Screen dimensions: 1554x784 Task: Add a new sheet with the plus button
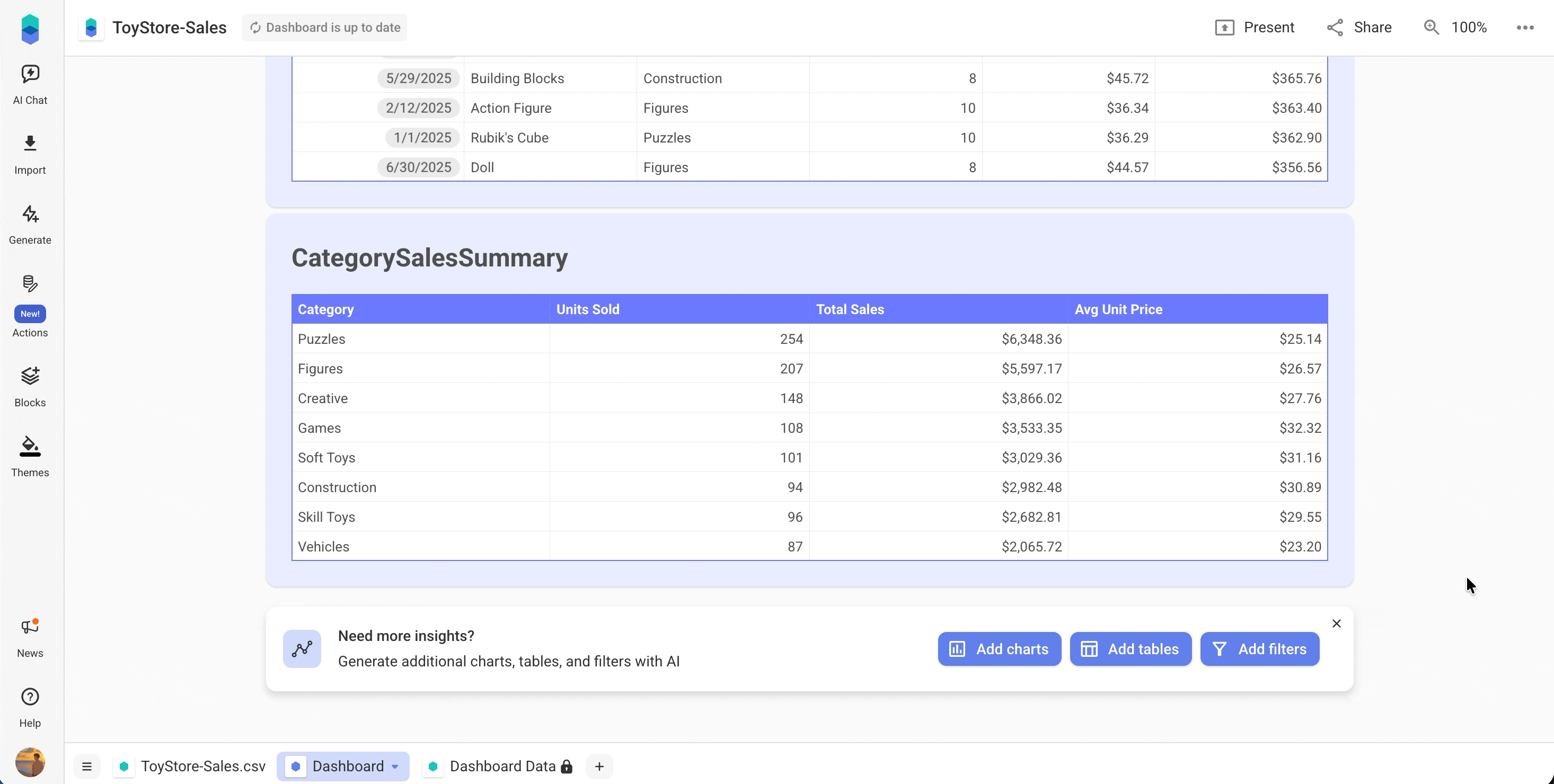tap(598, 766)
